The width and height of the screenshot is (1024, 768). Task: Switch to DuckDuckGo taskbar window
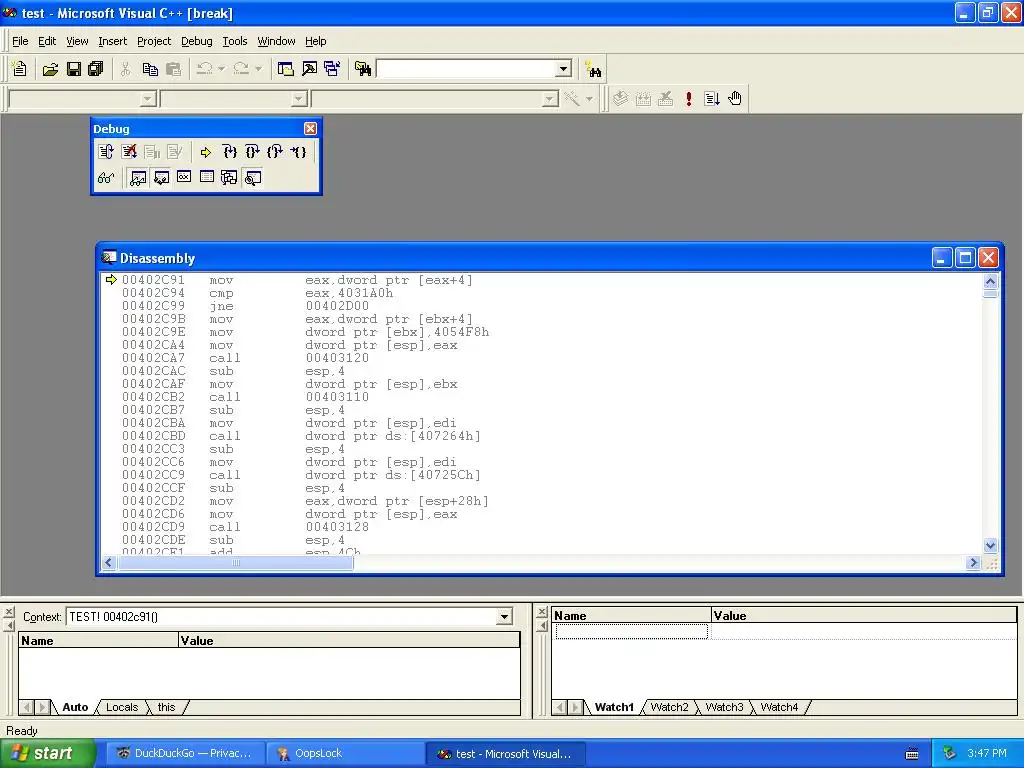(185, 754)
